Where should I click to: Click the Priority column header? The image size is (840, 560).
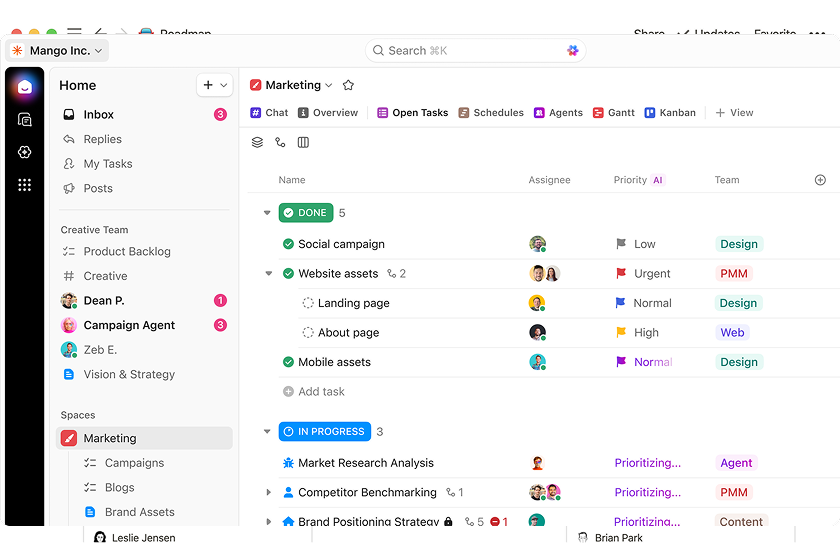pos(639,180)
